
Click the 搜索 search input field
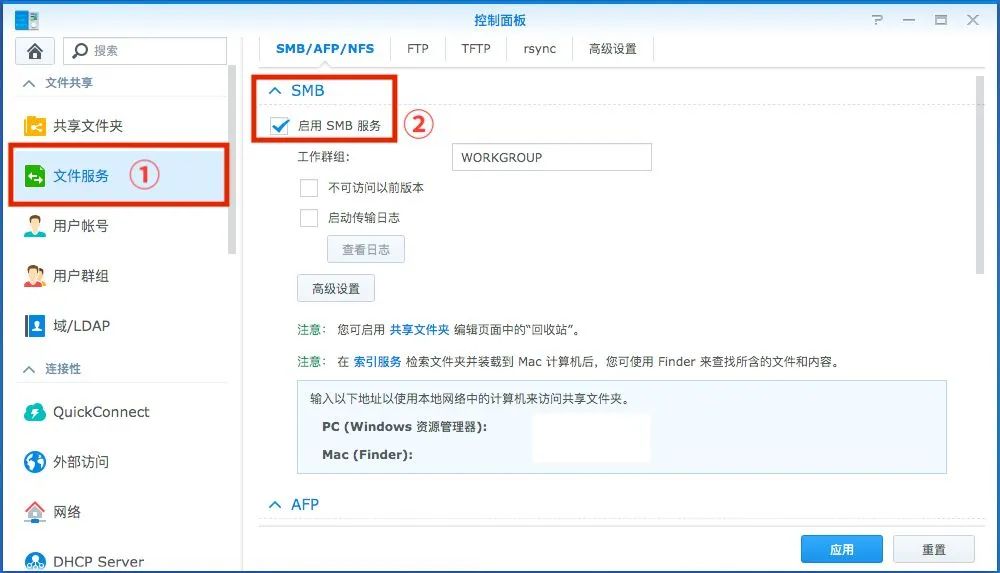[x=145, y=50]
